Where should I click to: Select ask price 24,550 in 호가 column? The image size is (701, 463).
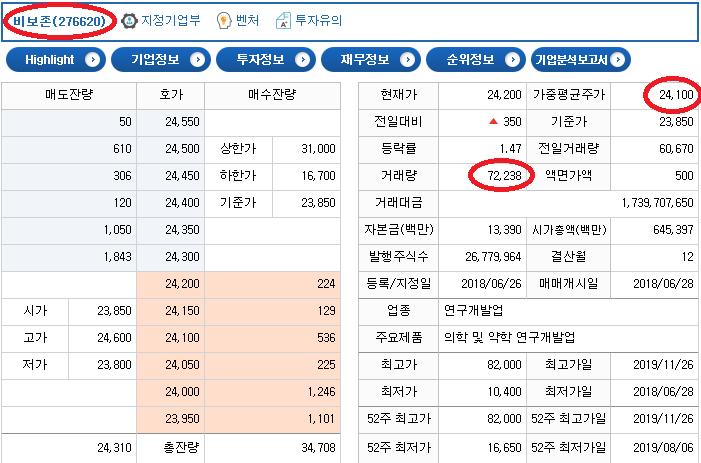[182, 122]
